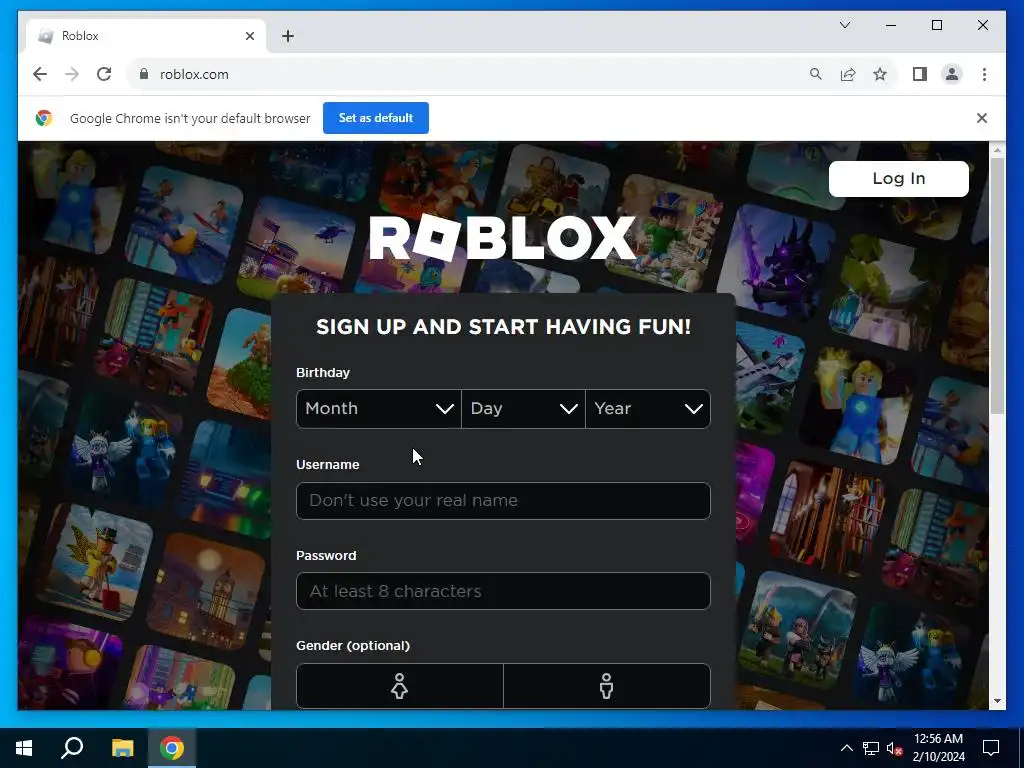
Task: Click the Chrome logo in the info bar
Action: click(x=44, y=118)
